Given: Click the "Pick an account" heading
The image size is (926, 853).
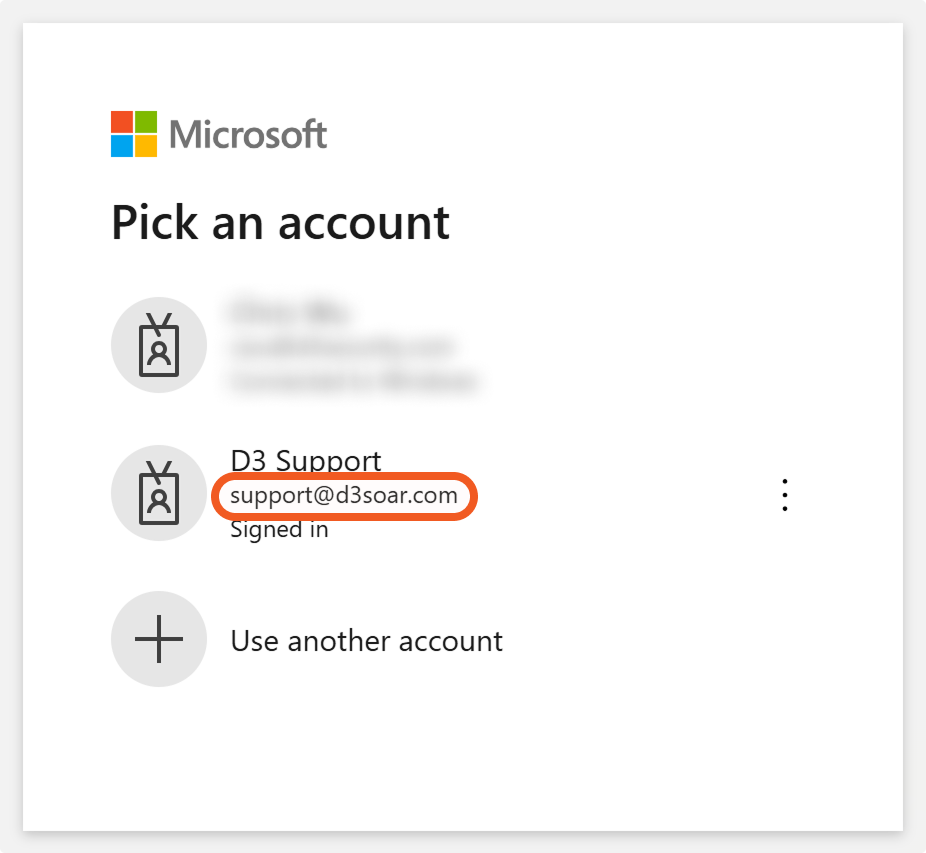Looking at the screenshot, I should [x=280, y=221].
